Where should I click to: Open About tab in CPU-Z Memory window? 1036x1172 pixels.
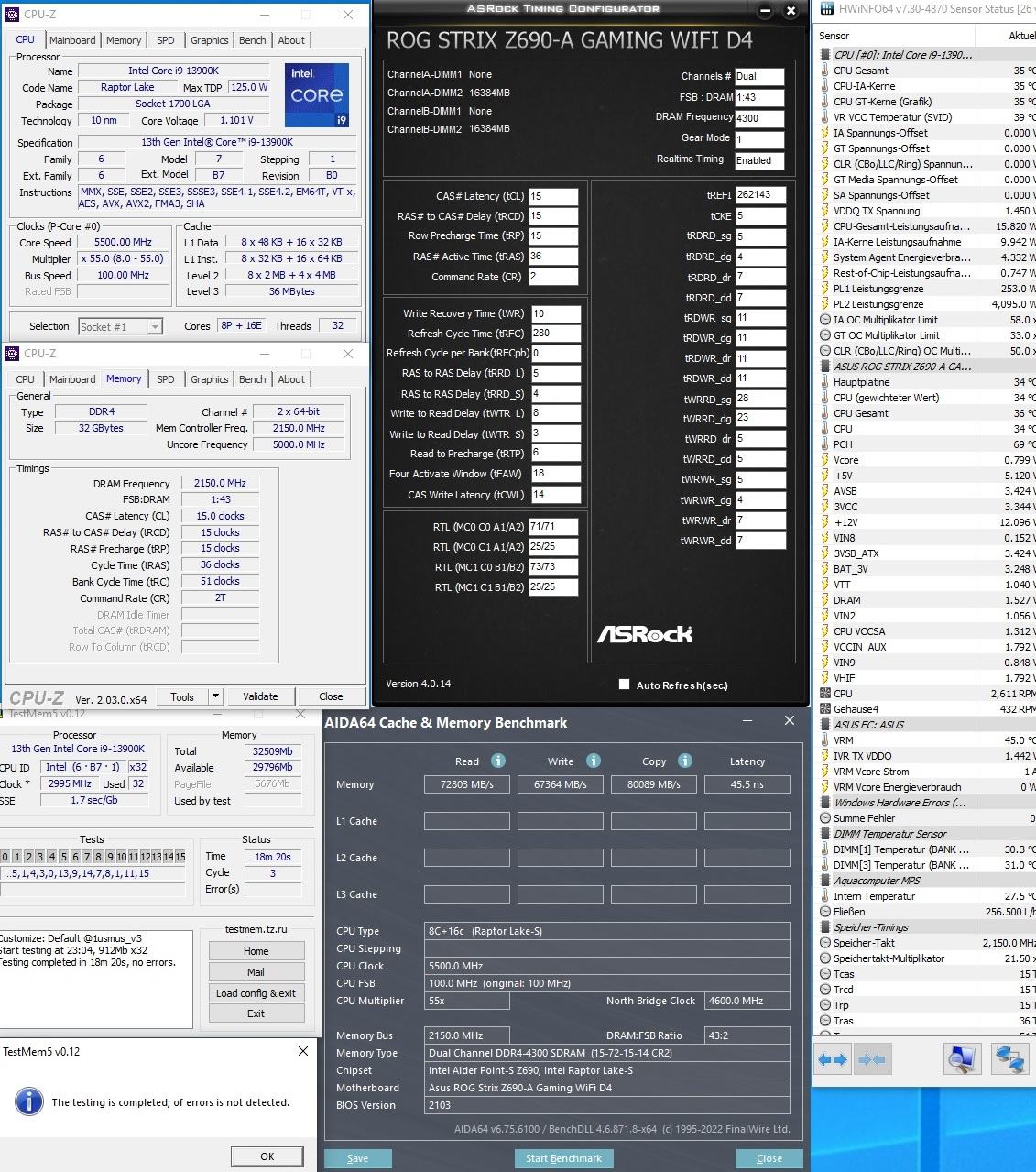point(291,379)
